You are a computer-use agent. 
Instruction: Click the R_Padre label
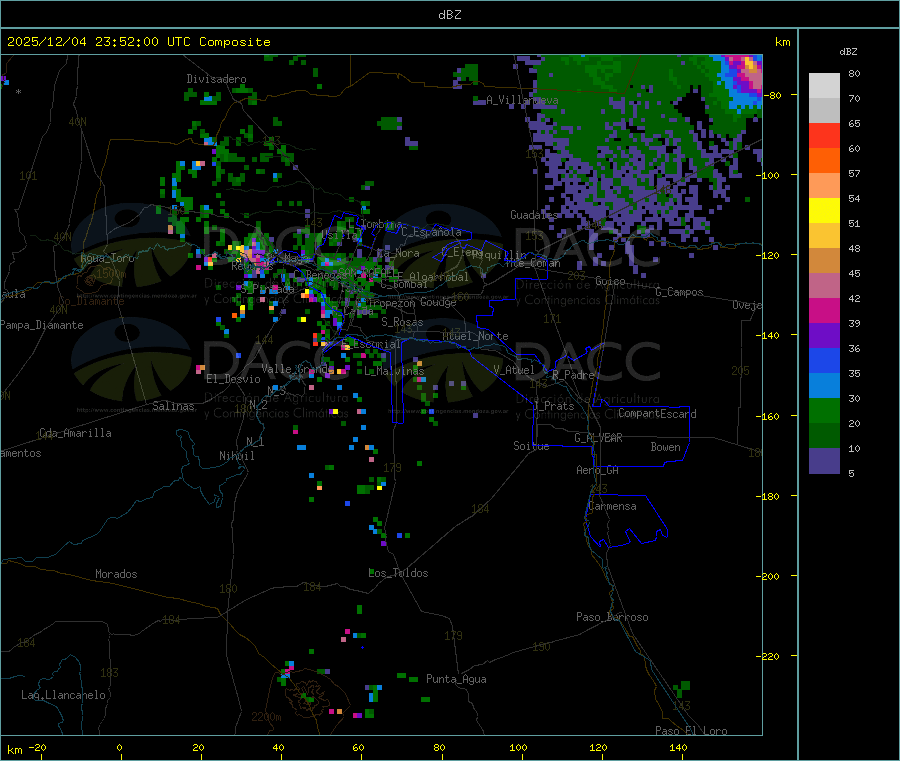tap(573, 375)
